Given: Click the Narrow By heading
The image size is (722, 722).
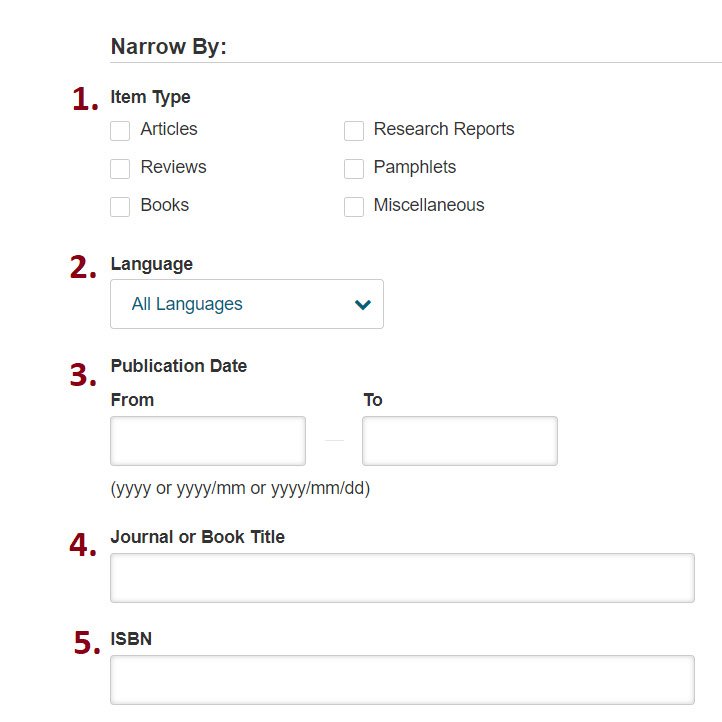Looking at the screenshot, I should point(169,47).
